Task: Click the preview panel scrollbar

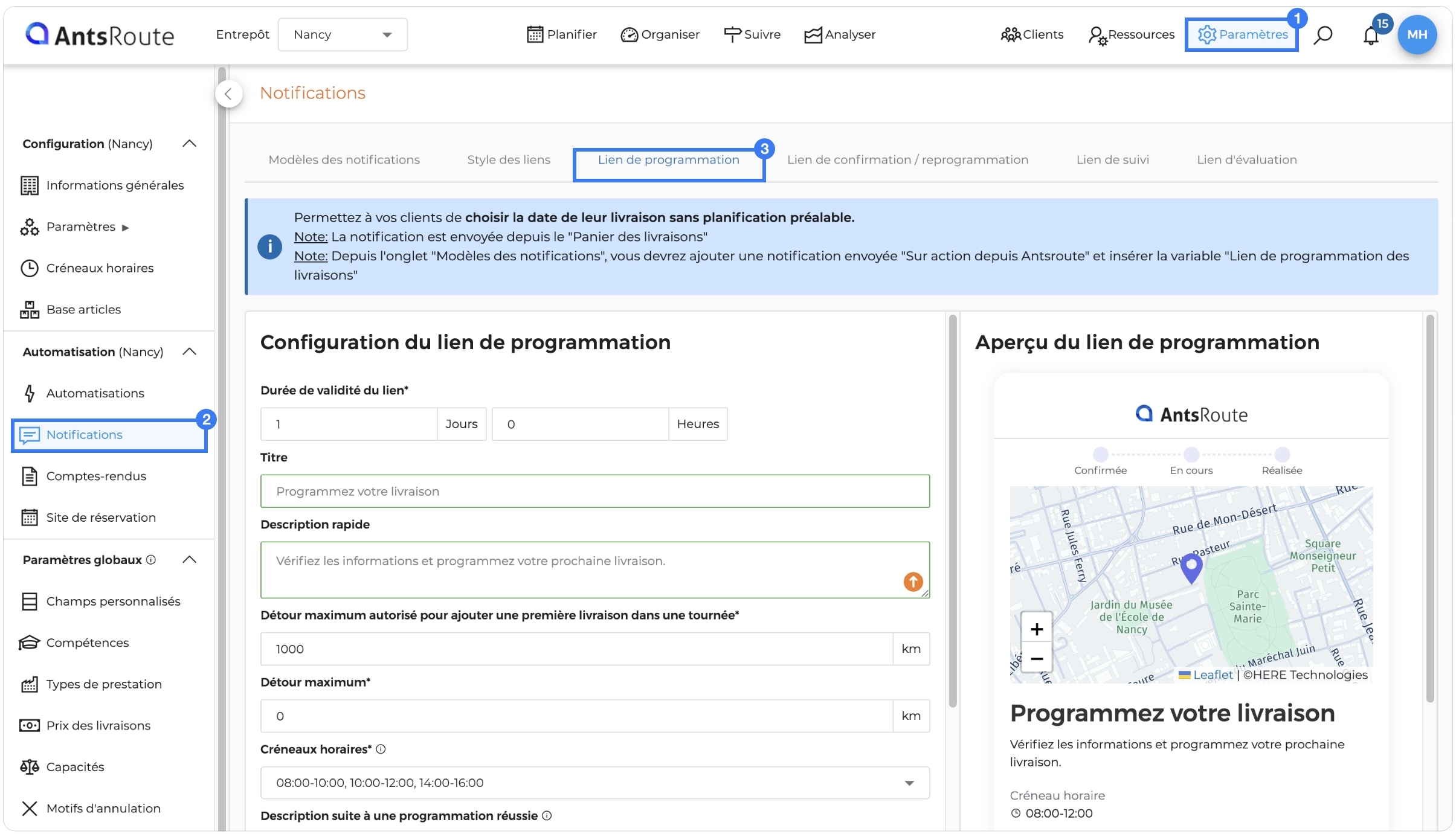Action: click(1429, 508)
